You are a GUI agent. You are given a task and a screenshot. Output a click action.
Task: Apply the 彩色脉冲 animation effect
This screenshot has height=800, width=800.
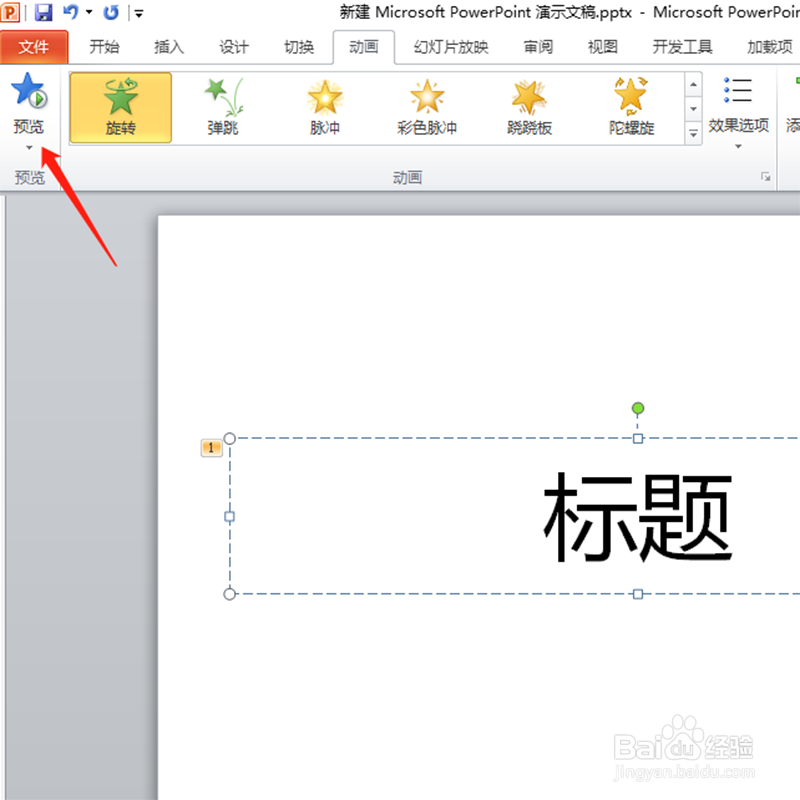click(427, 108)
